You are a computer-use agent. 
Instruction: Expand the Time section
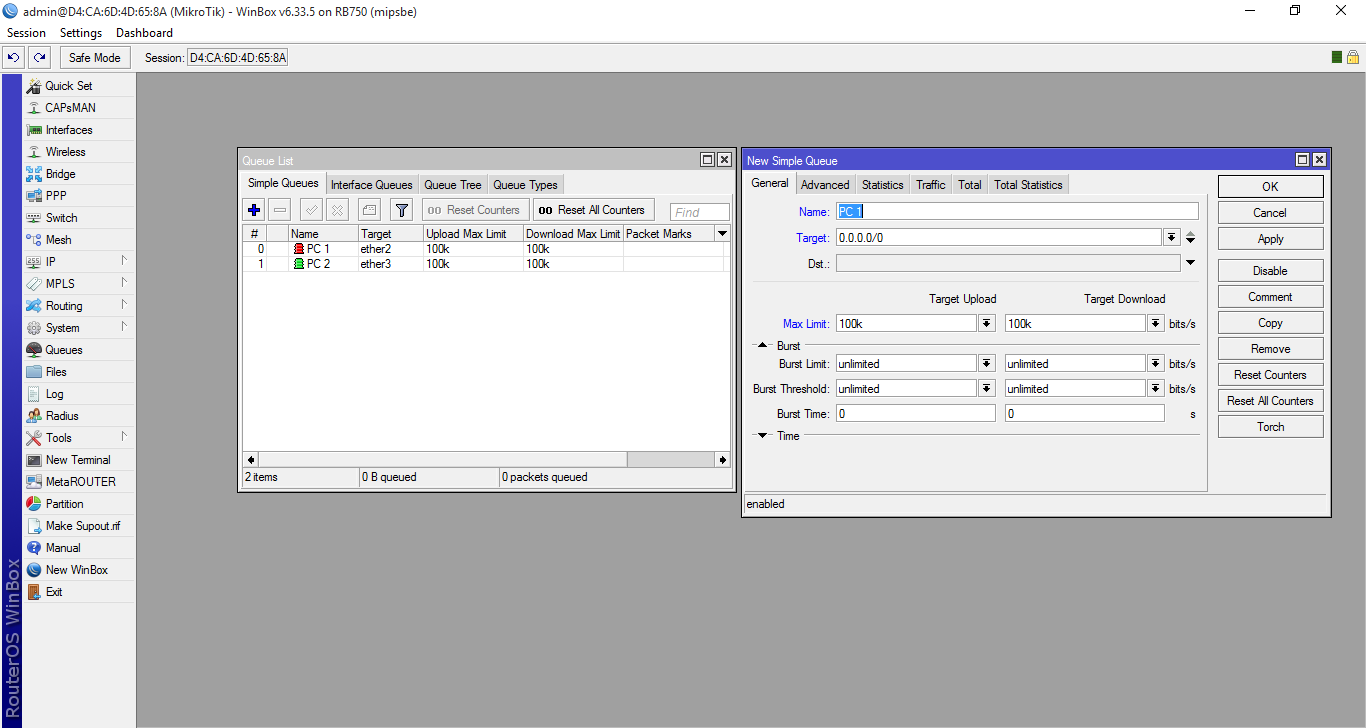pos(762,436)
